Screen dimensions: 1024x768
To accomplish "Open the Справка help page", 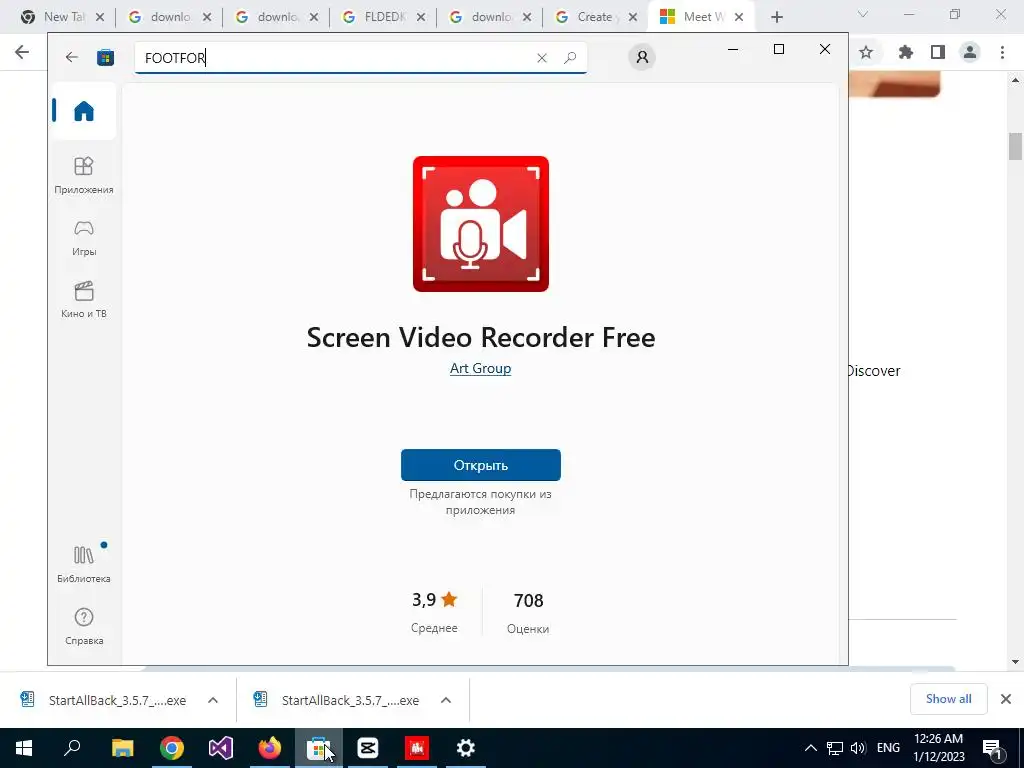I will click(84, 626).
